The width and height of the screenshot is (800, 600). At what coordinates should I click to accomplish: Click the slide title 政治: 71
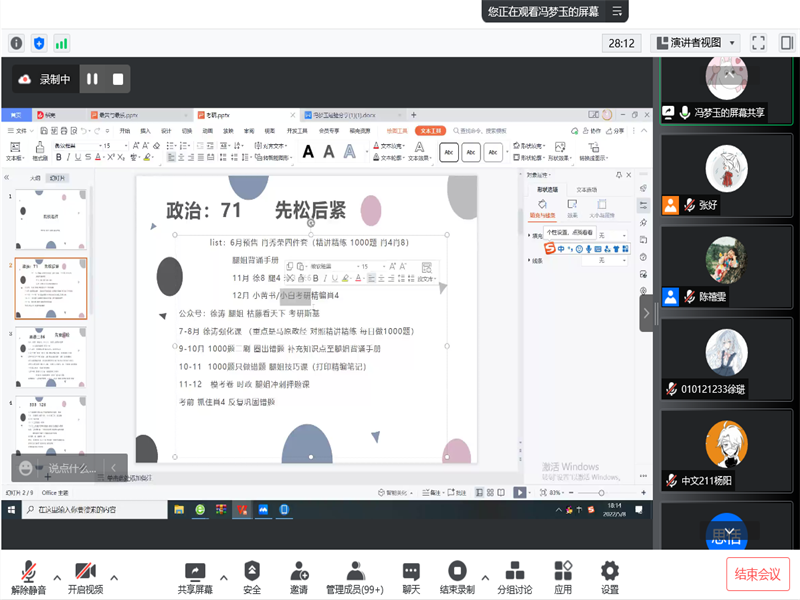point(203,210)
